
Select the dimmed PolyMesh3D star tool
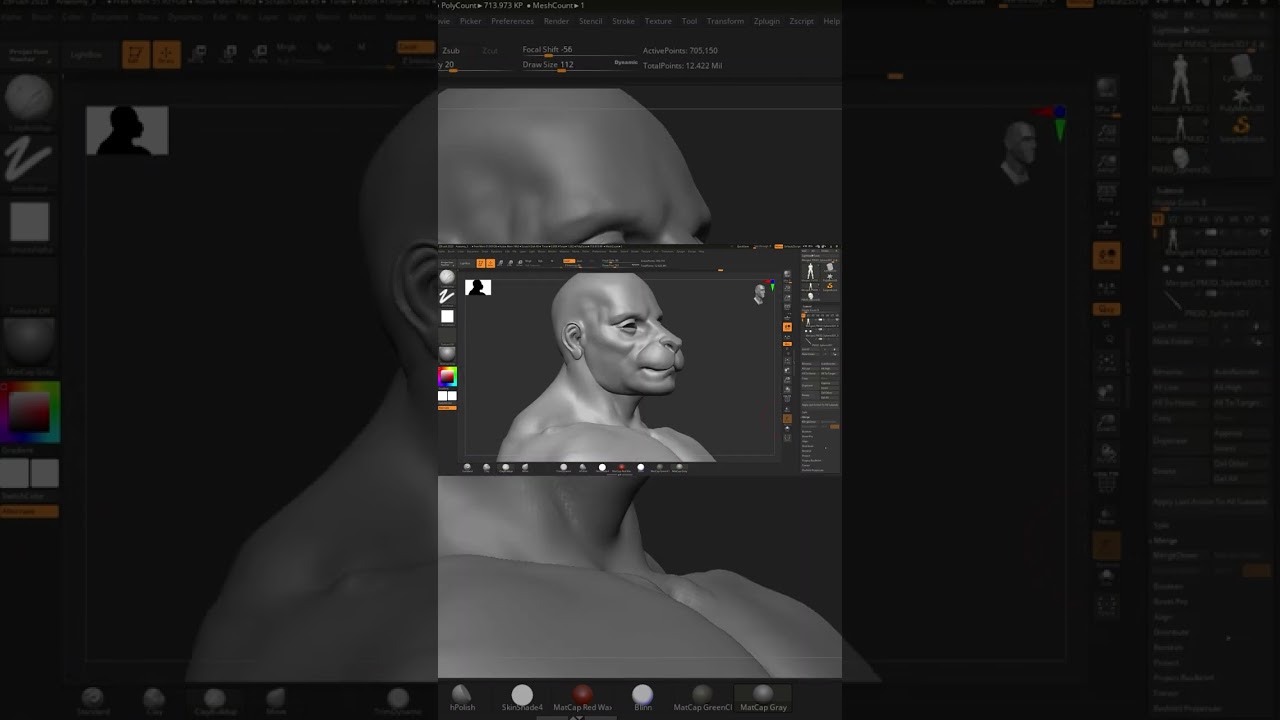1241,98
